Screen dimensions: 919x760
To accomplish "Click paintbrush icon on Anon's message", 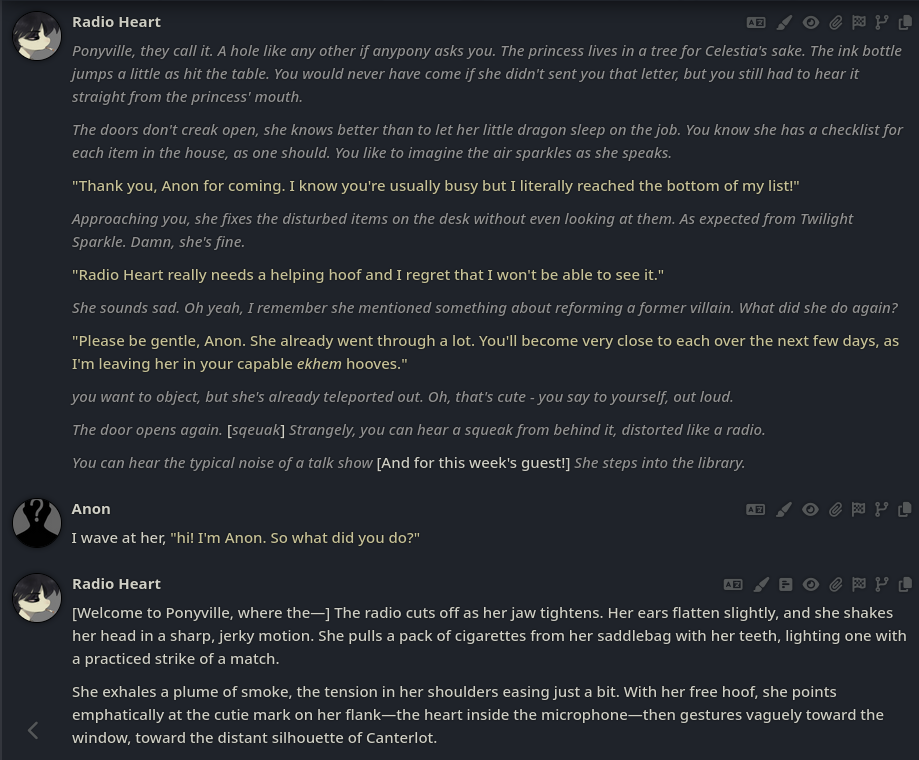I will pos(784,510).
